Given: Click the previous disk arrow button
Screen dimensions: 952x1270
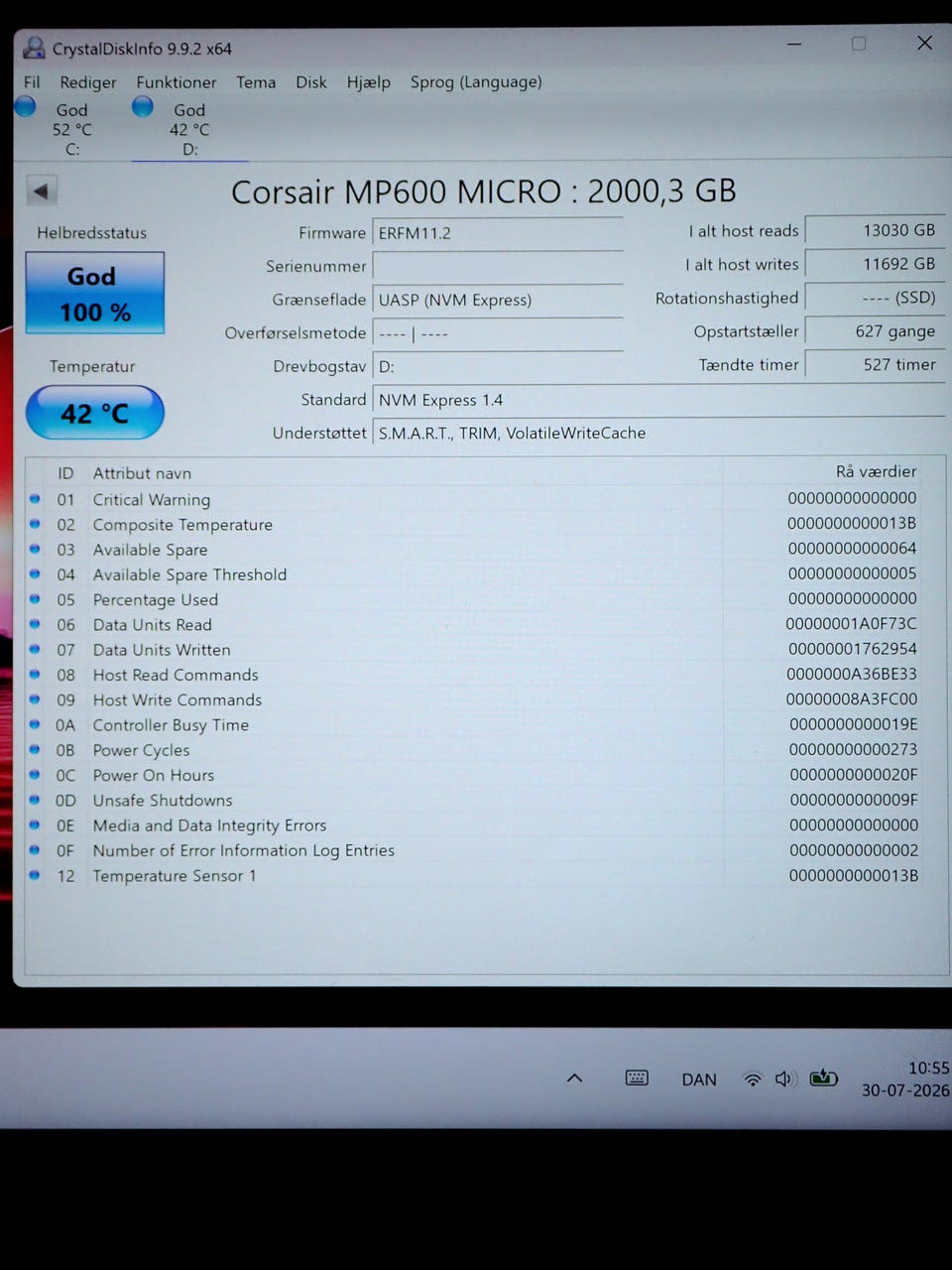Looking at the screenshot, I should click(42, 190).
